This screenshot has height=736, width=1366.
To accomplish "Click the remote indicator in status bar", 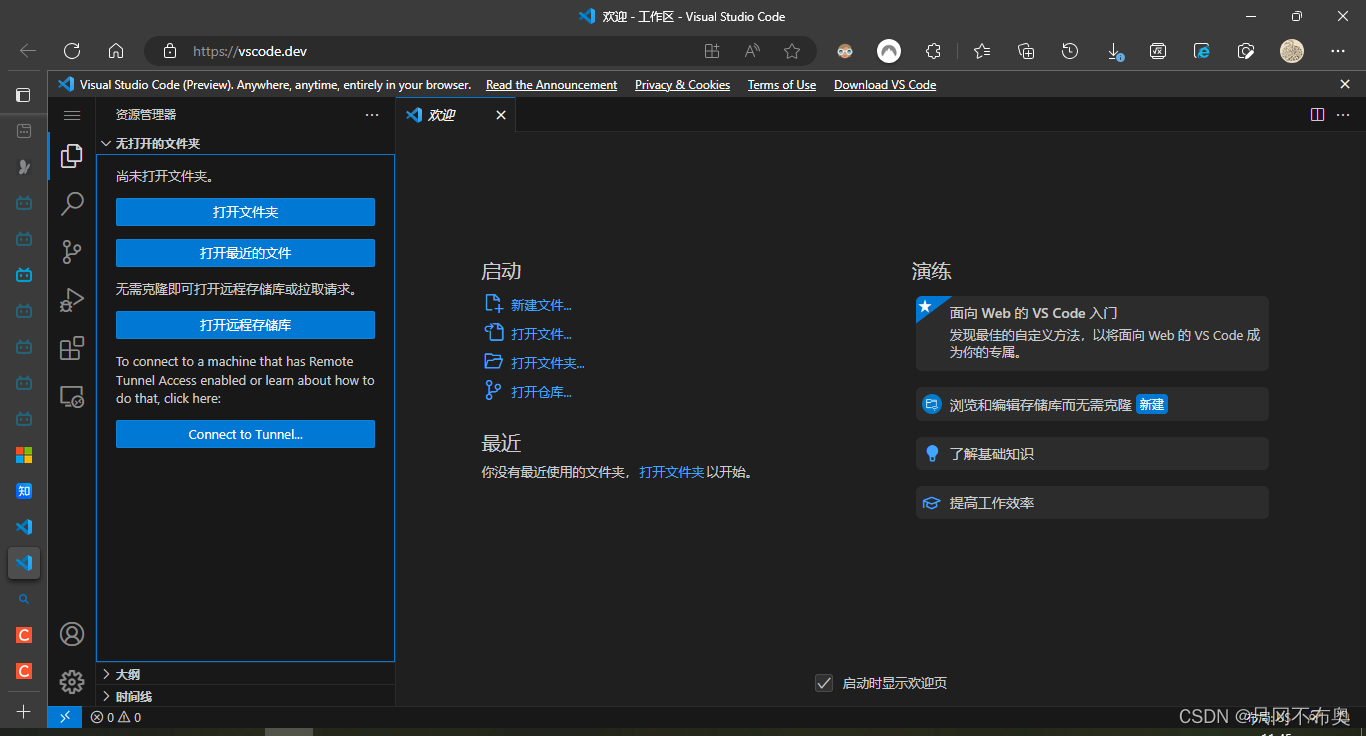I will (65, 717).
